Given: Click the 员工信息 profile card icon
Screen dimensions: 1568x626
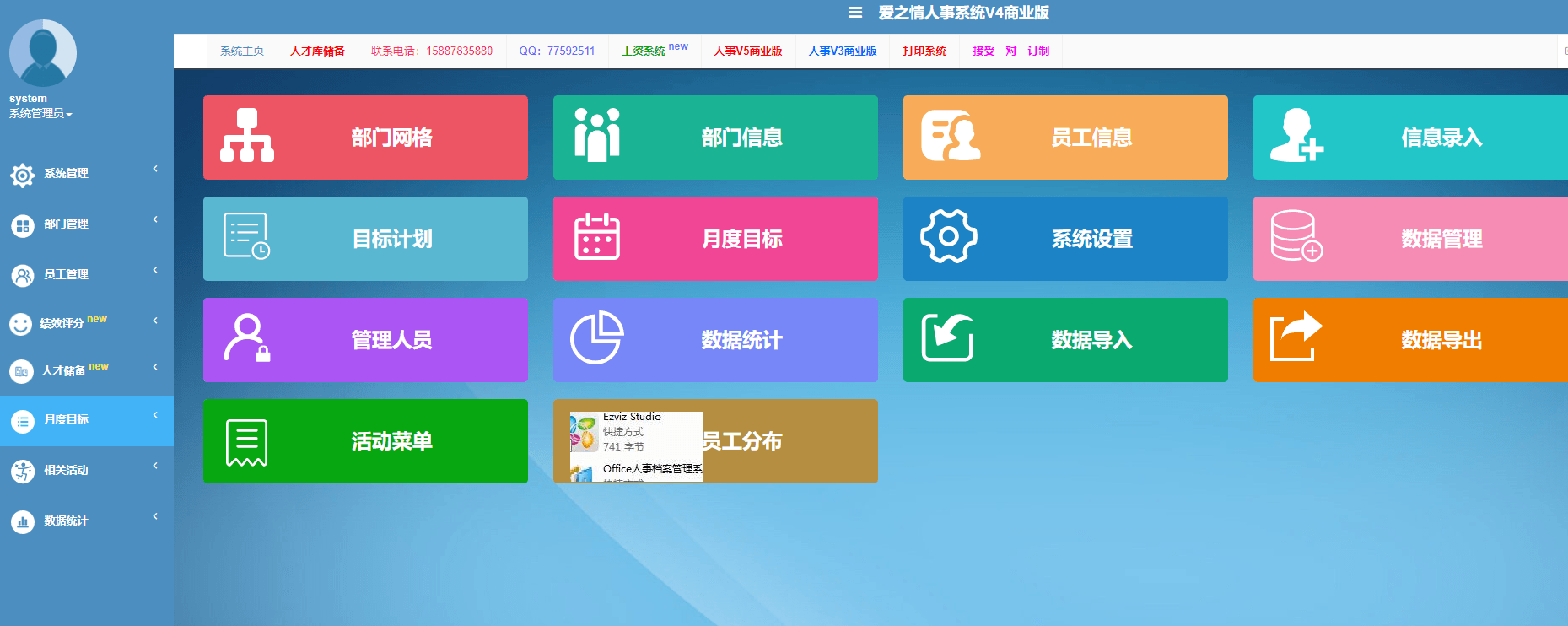Looking at the screenshot, I should click(x=951, y=135).
